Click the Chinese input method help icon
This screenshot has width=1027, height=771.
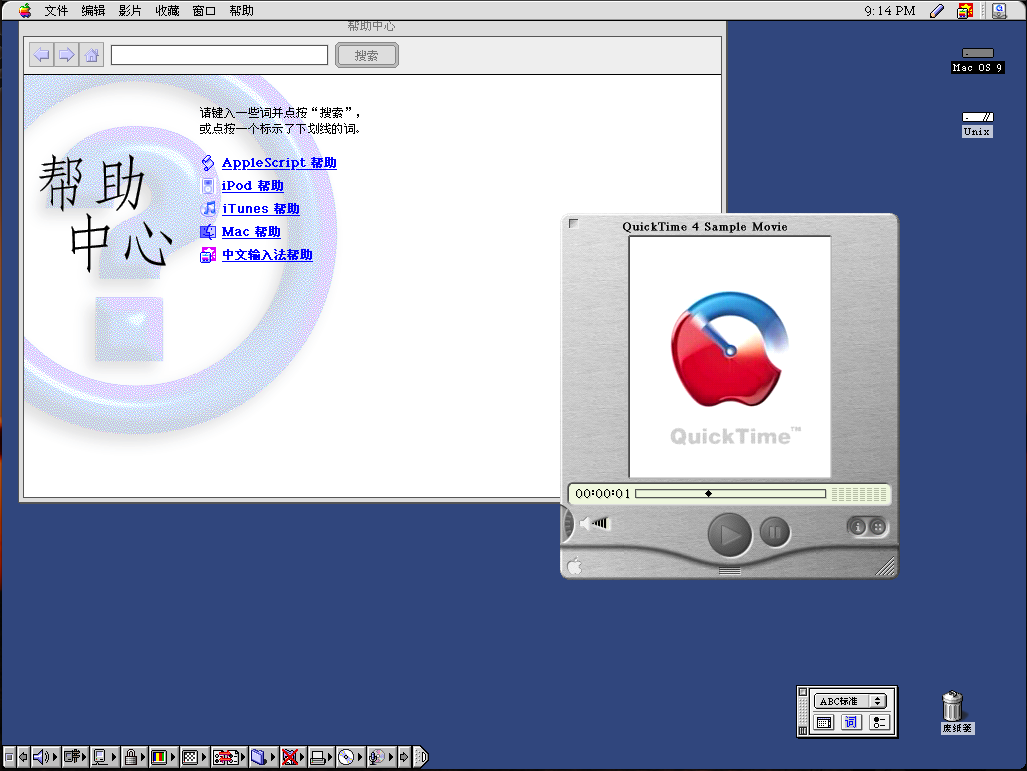pyautogui.click(x=208, y=255)
